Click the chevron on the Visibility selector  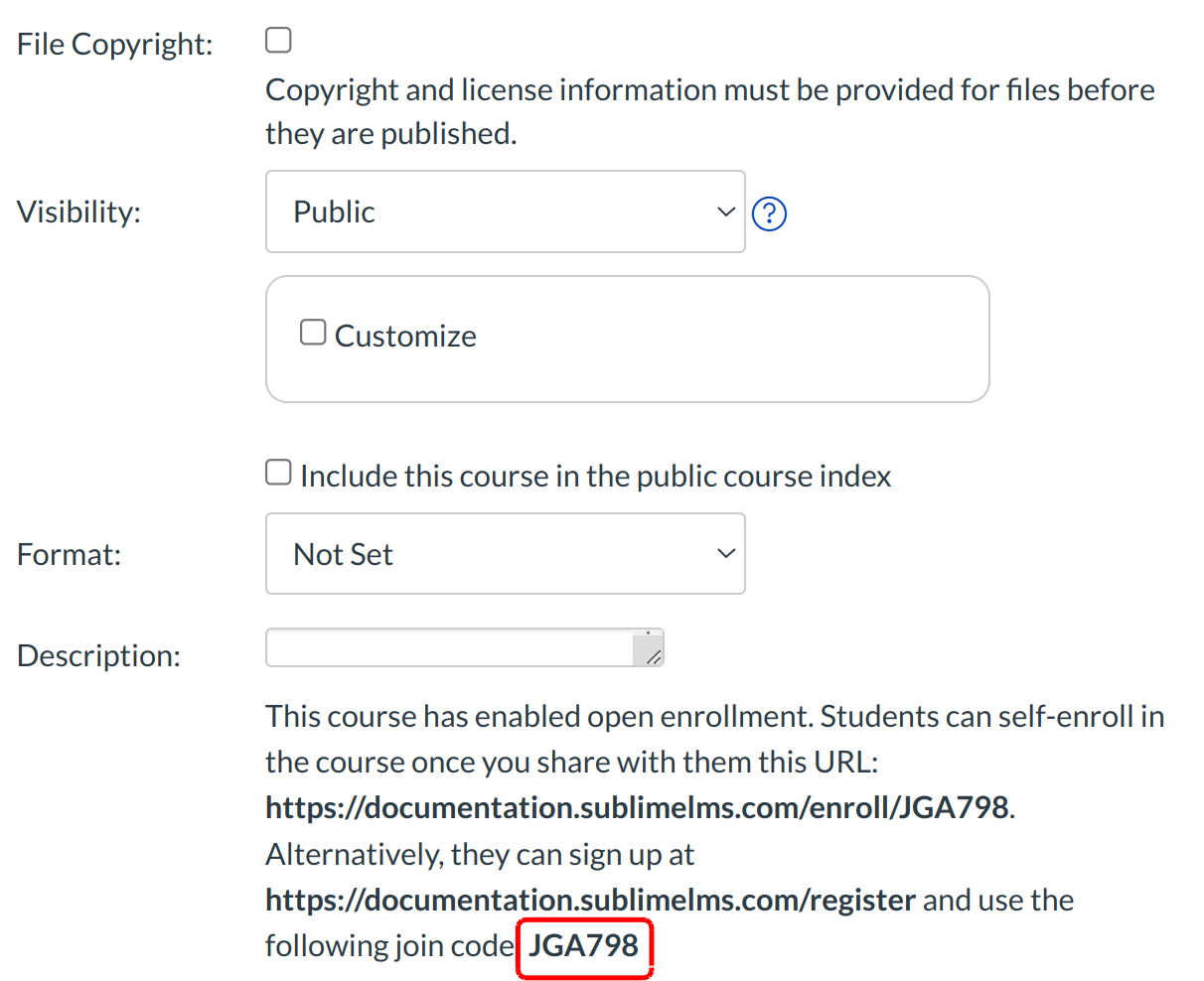[x=725, y=211]
